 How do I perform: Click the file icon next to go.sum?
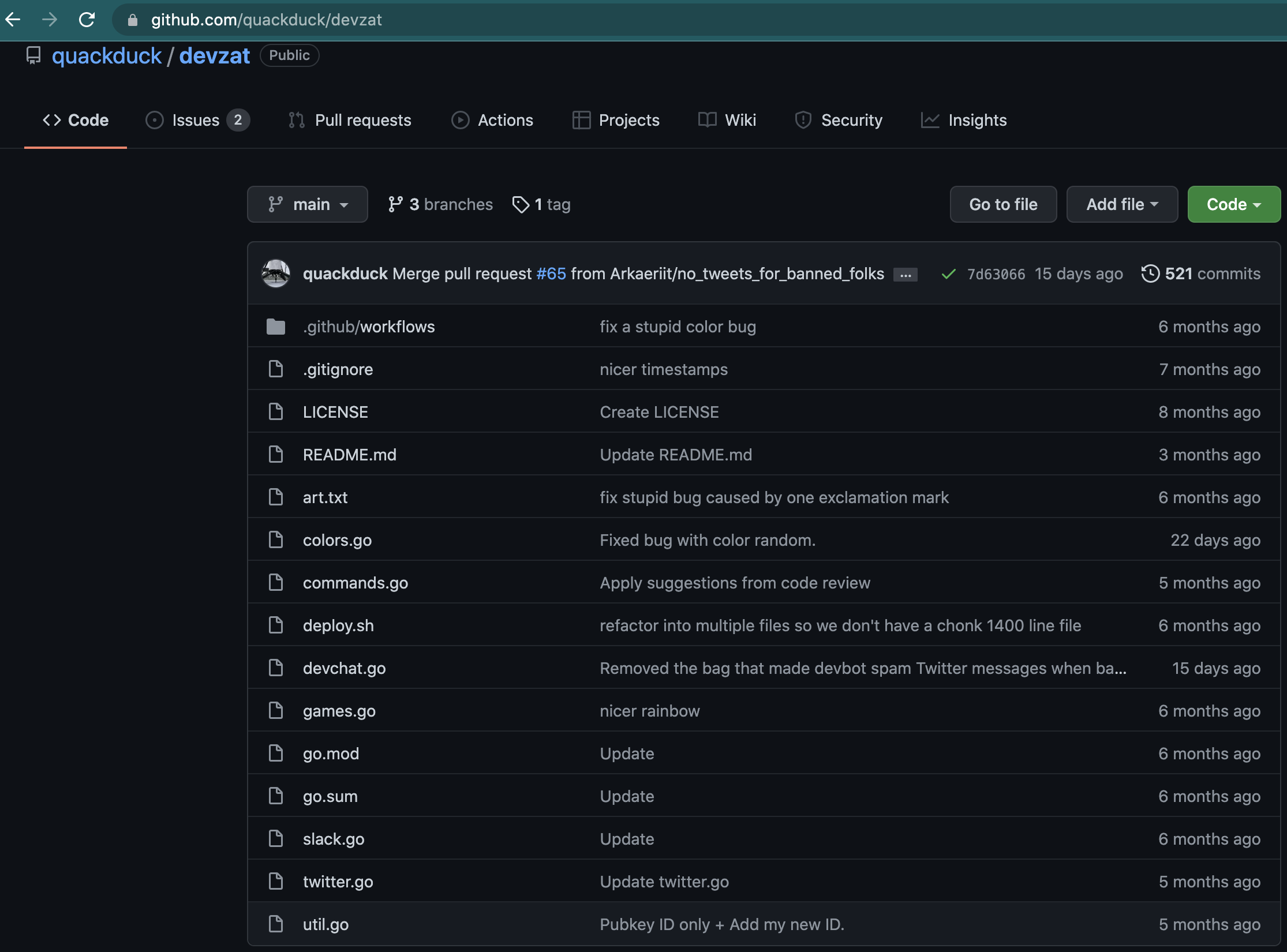276,796
